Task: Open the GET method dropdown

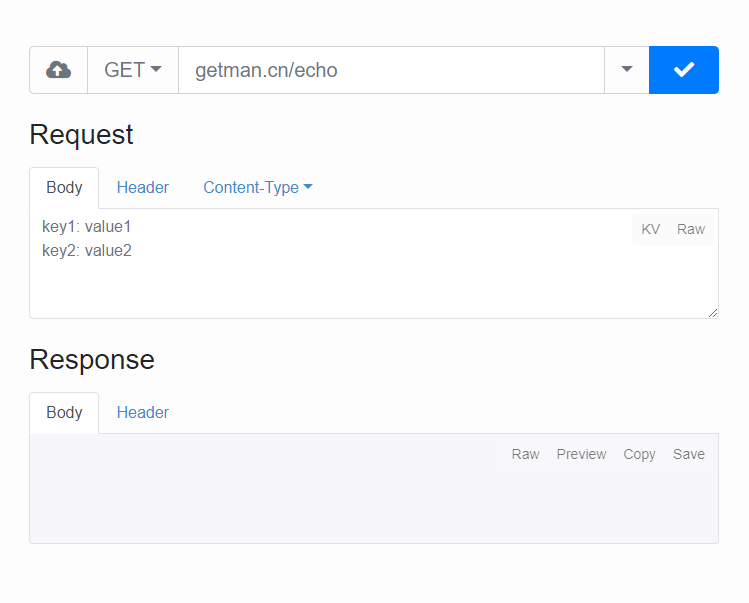Action: point(133,70)
